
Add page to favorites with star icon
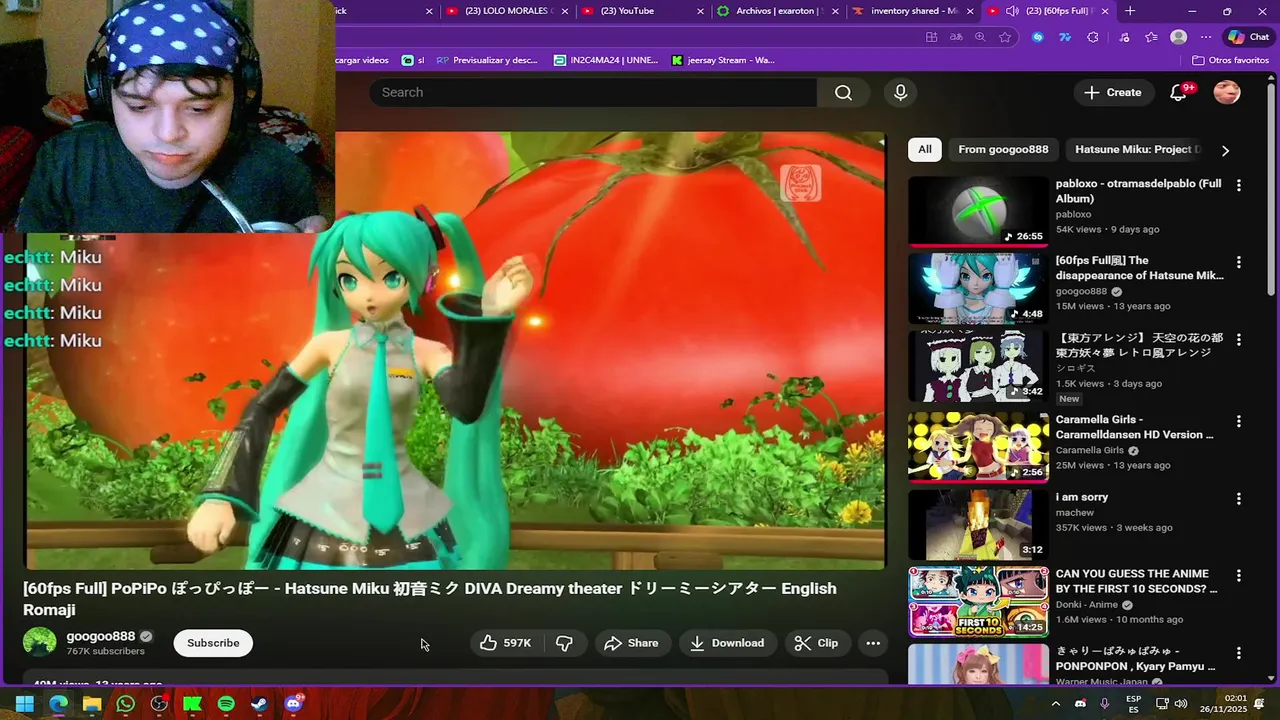point(1005,37)
